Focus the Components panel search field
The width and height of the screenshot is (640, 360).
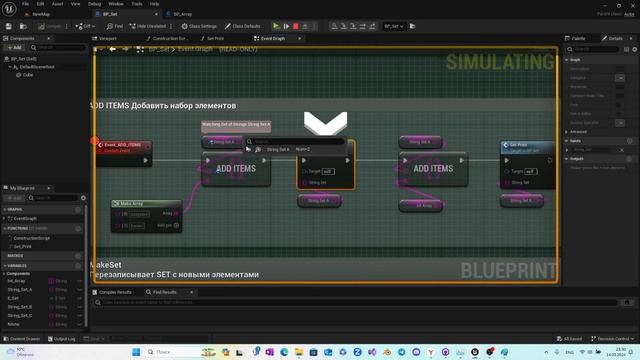[x=58, y=48]
